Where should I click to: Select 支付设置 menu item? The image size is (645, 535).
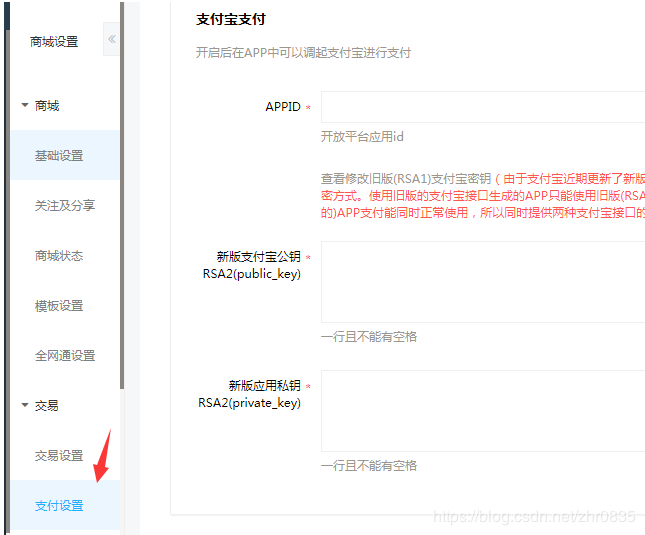pos(65,505)
